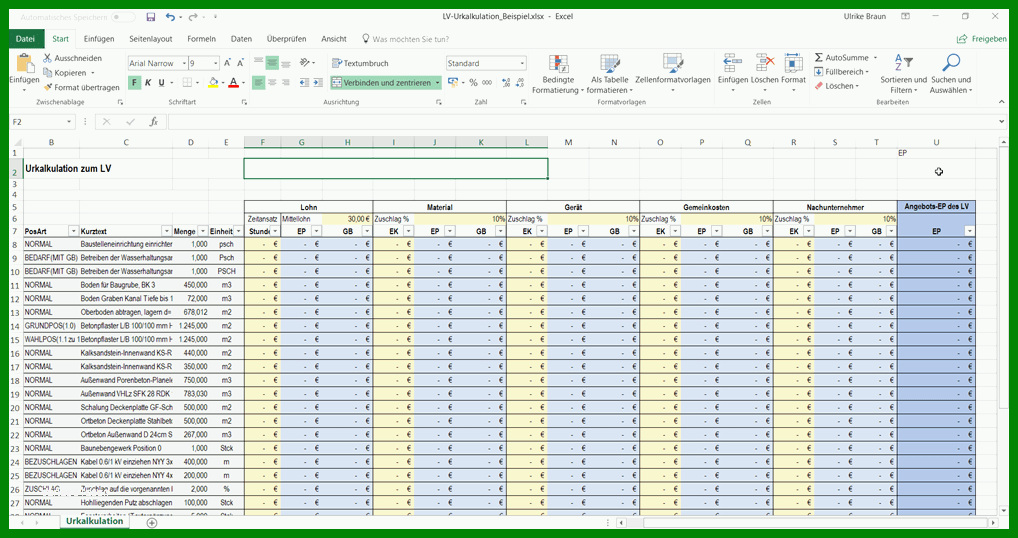Open Kurztext column filter dropdown
This screenshot has width=1018, height=538.
point(166,231)
